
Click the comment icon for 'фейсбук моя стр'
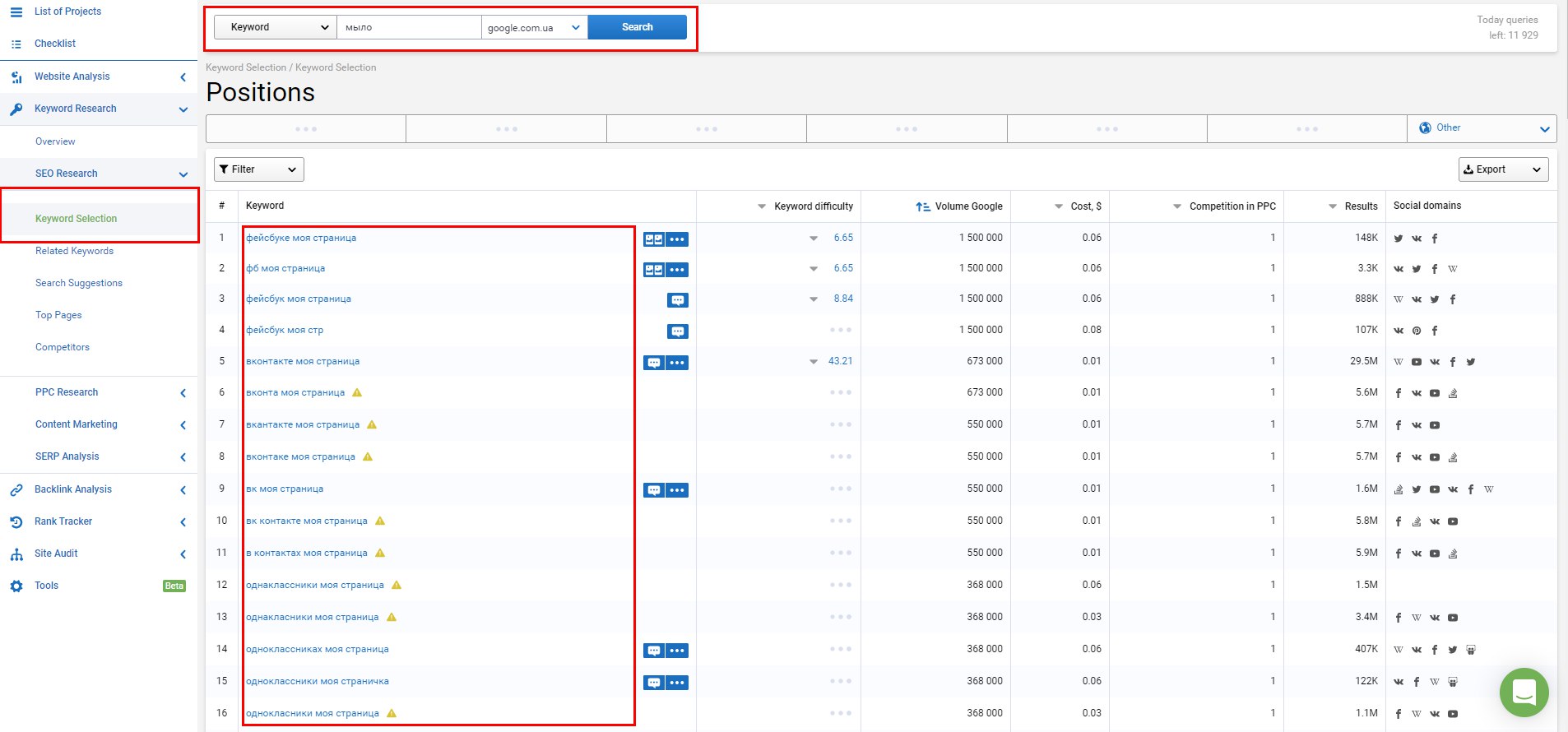pyautogui.click(x=678, y=331)
